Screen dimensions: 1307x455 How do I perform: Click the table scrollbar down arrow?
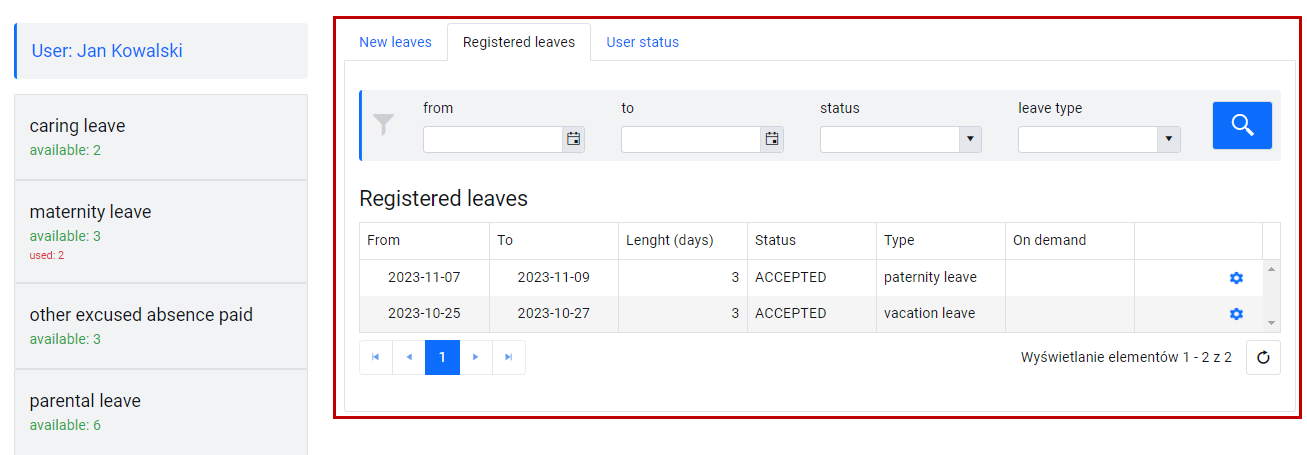(1271, 323)
